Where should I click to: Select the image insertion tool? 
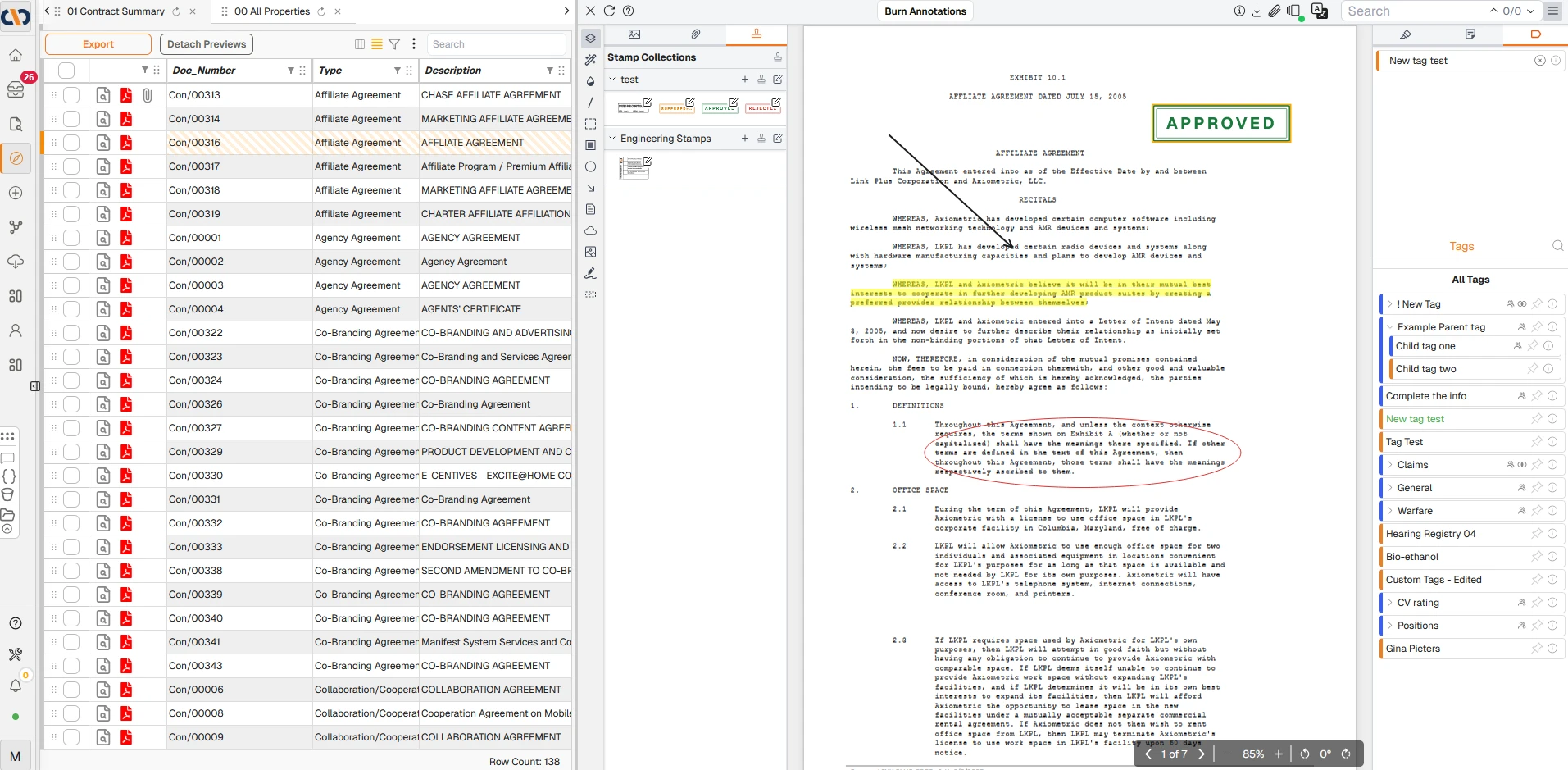[590, 252]
